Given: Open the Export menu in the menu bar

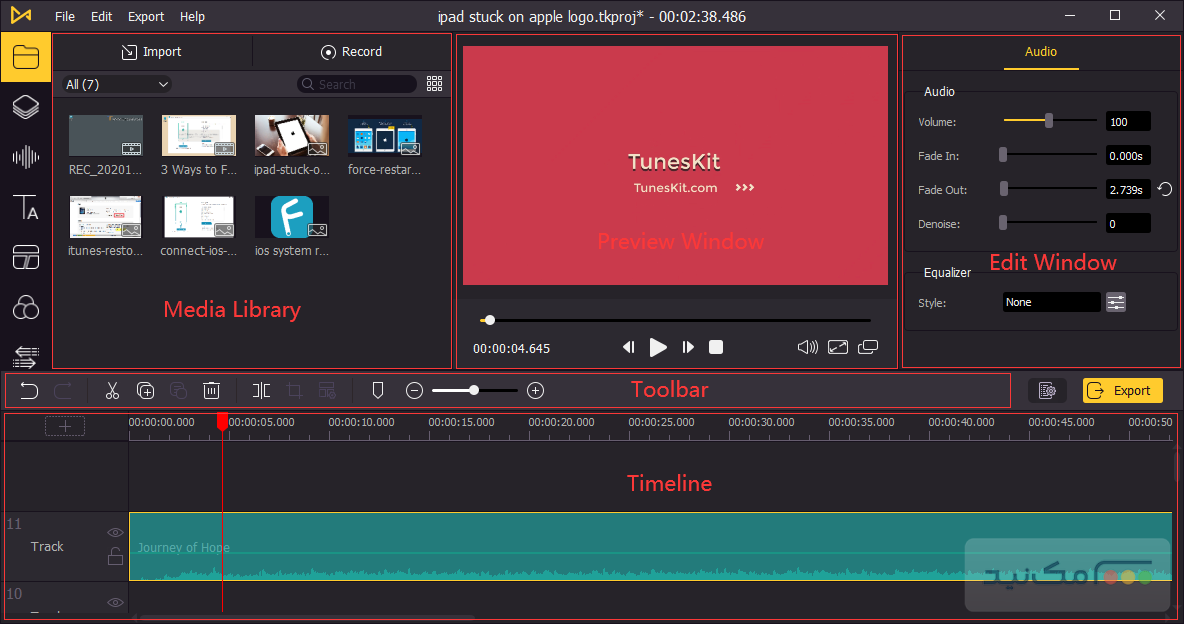Looking at the screenshot, I should pos(146,16).
